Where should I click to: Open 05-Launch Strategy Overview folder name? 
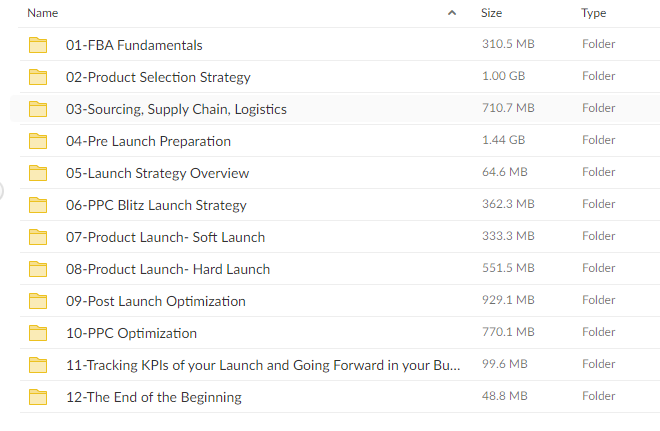click(157, 173)
